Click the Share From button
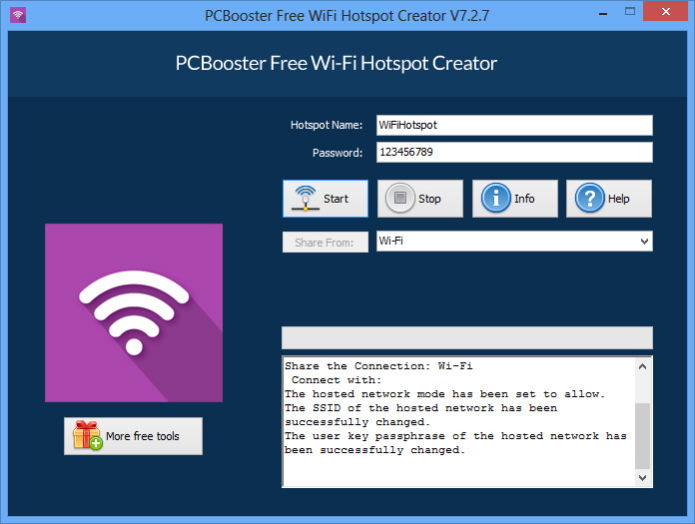695x524 pixels. point(325,242)
